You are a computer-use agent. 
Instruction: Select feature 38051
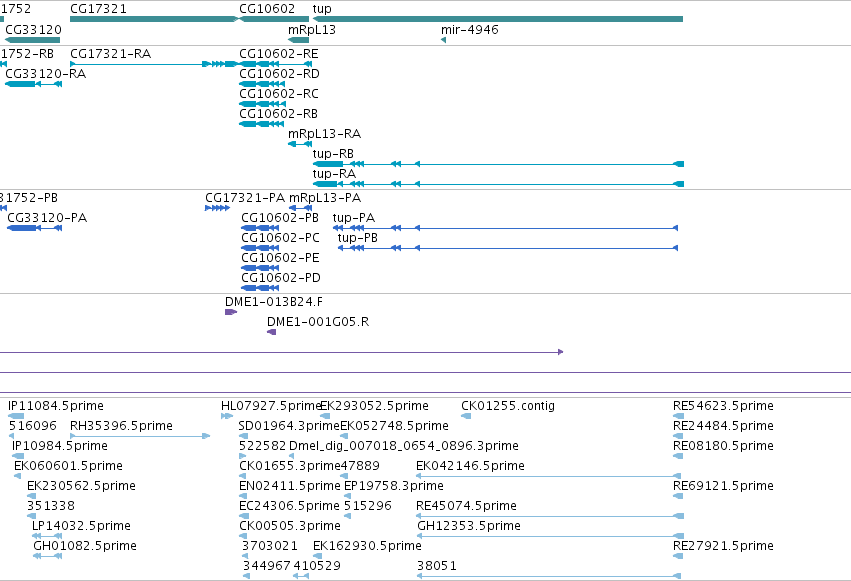549,577
